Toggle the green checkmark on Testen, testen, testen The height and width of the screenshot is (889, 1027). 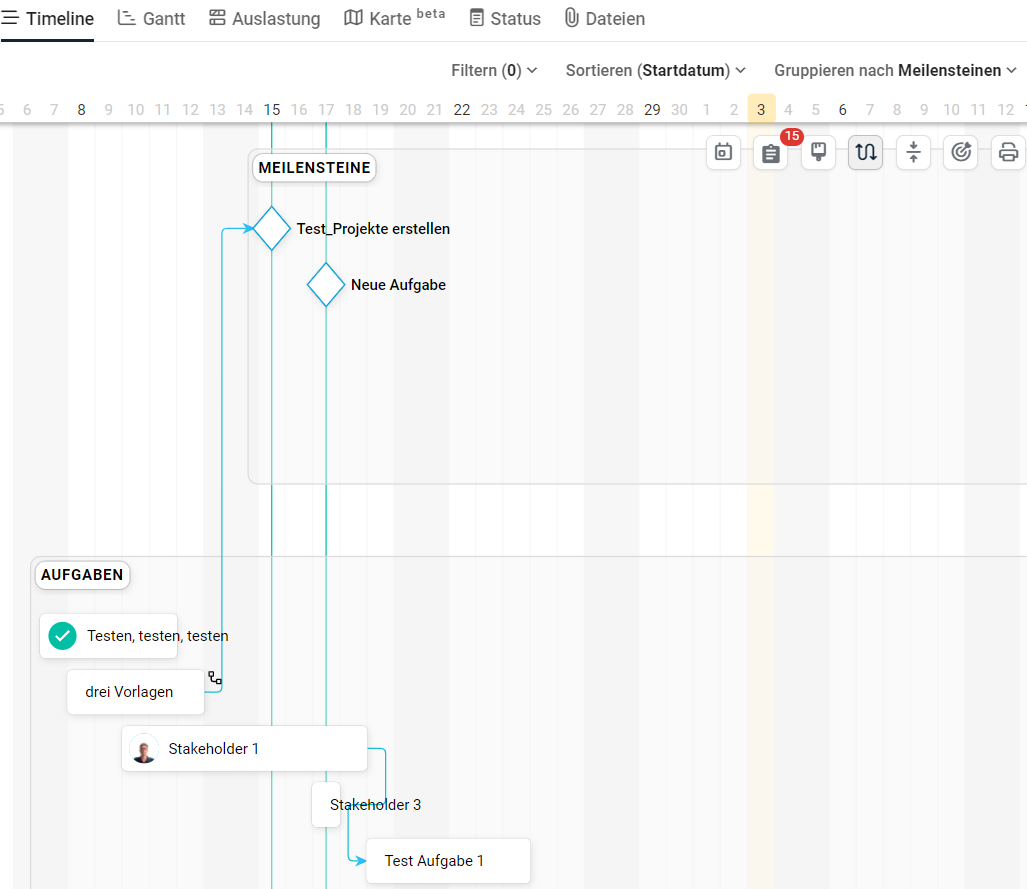(62, 635)
